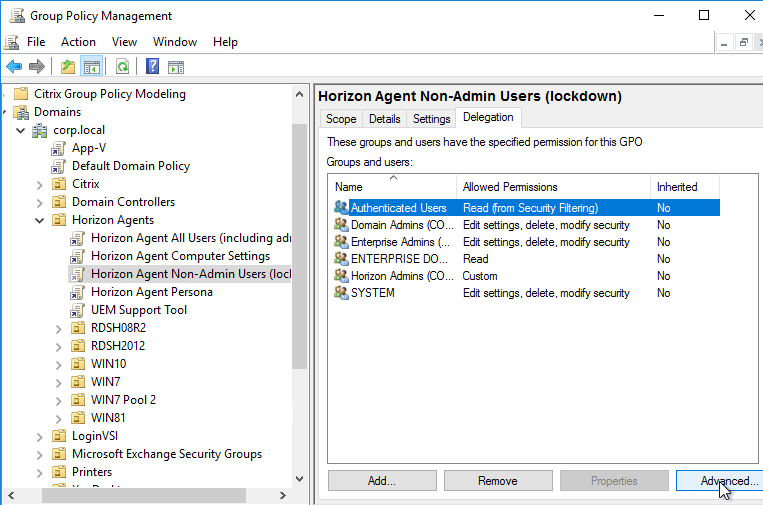Expand the LoginVSI OU

(39, 436)
